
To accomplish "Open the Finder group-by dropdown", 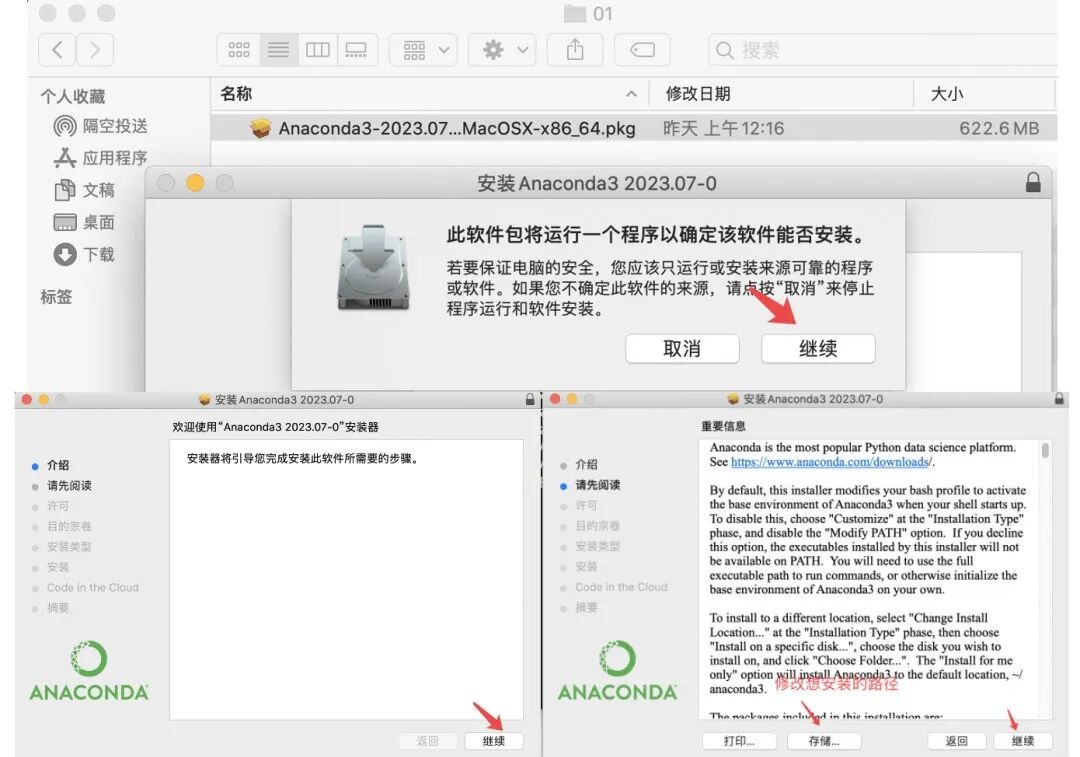I will (x=423, y=50).
